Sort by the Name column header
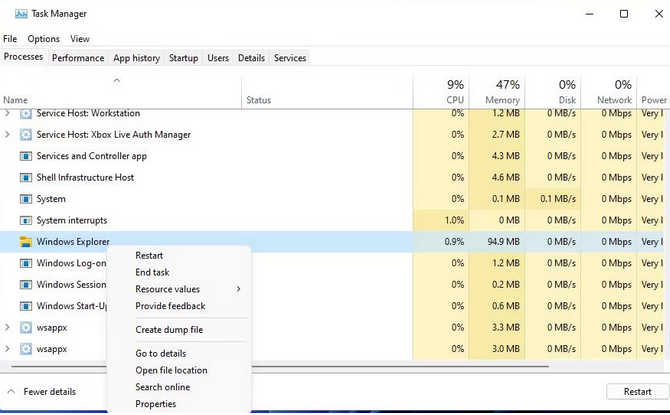Image resolution: width=670 pixels, height=415 pixels. (15, 100)
